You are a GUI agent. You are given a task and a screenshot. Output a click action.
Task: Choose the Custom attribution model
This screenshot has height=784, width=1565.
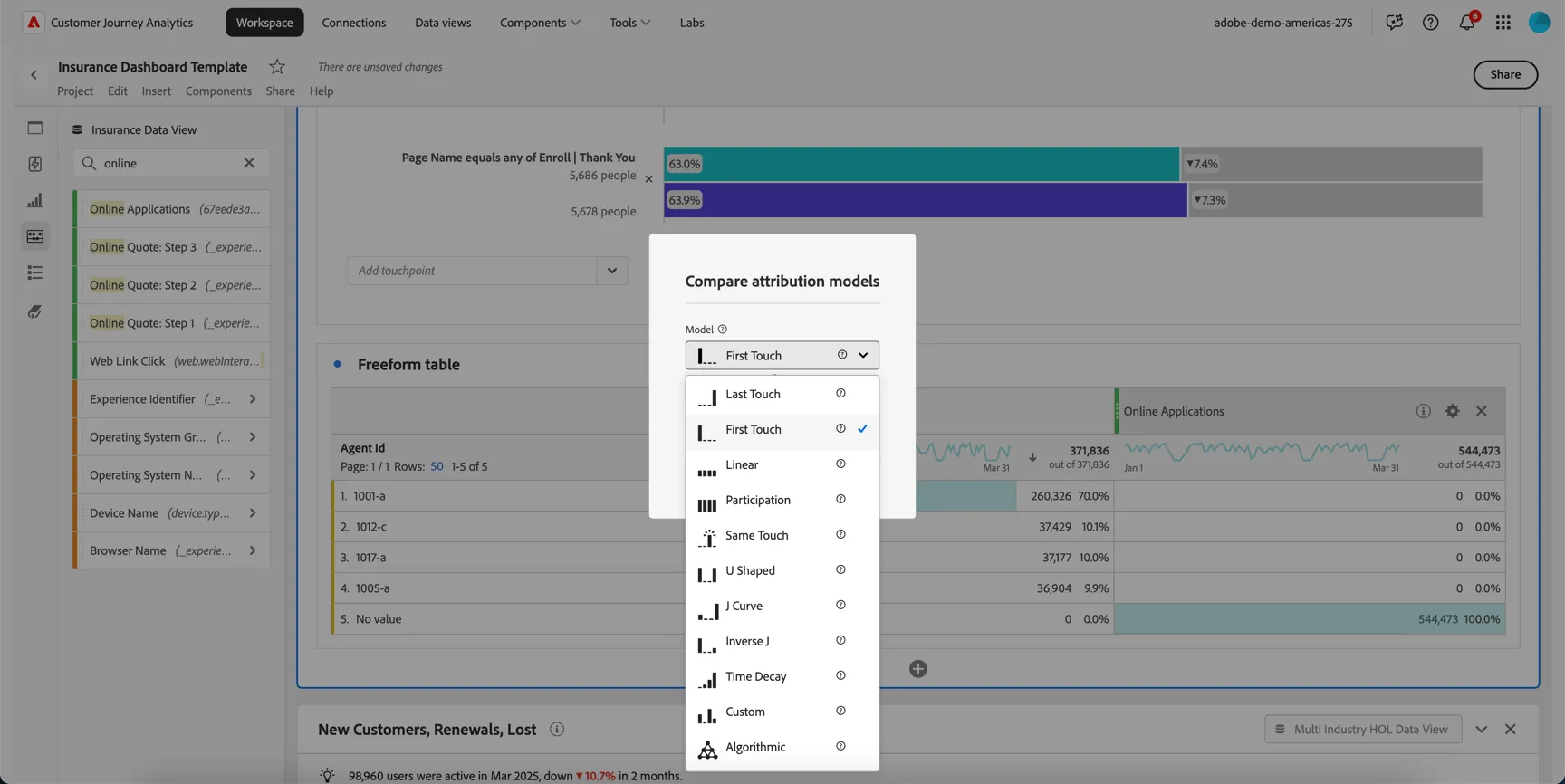[782, 712]
